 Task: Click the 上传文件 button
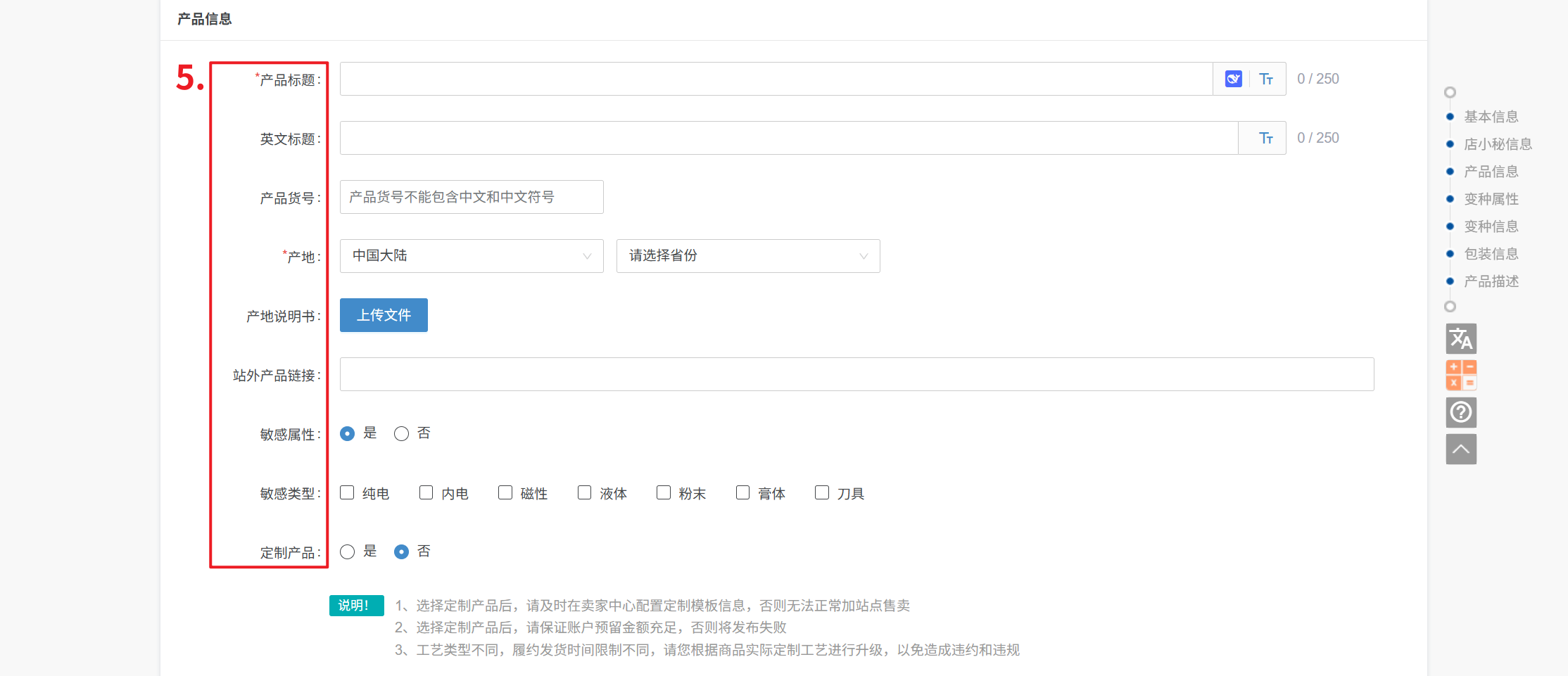click(x=384, y=315)
